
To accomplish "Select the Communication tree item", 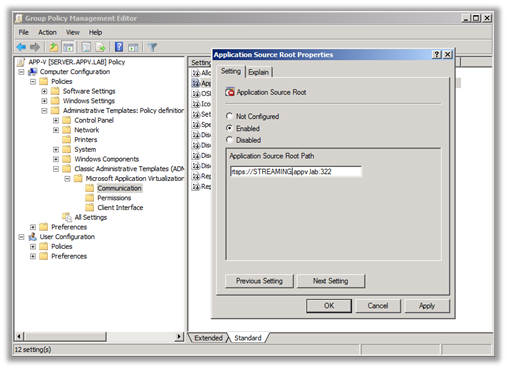I will tap(119, 188).
